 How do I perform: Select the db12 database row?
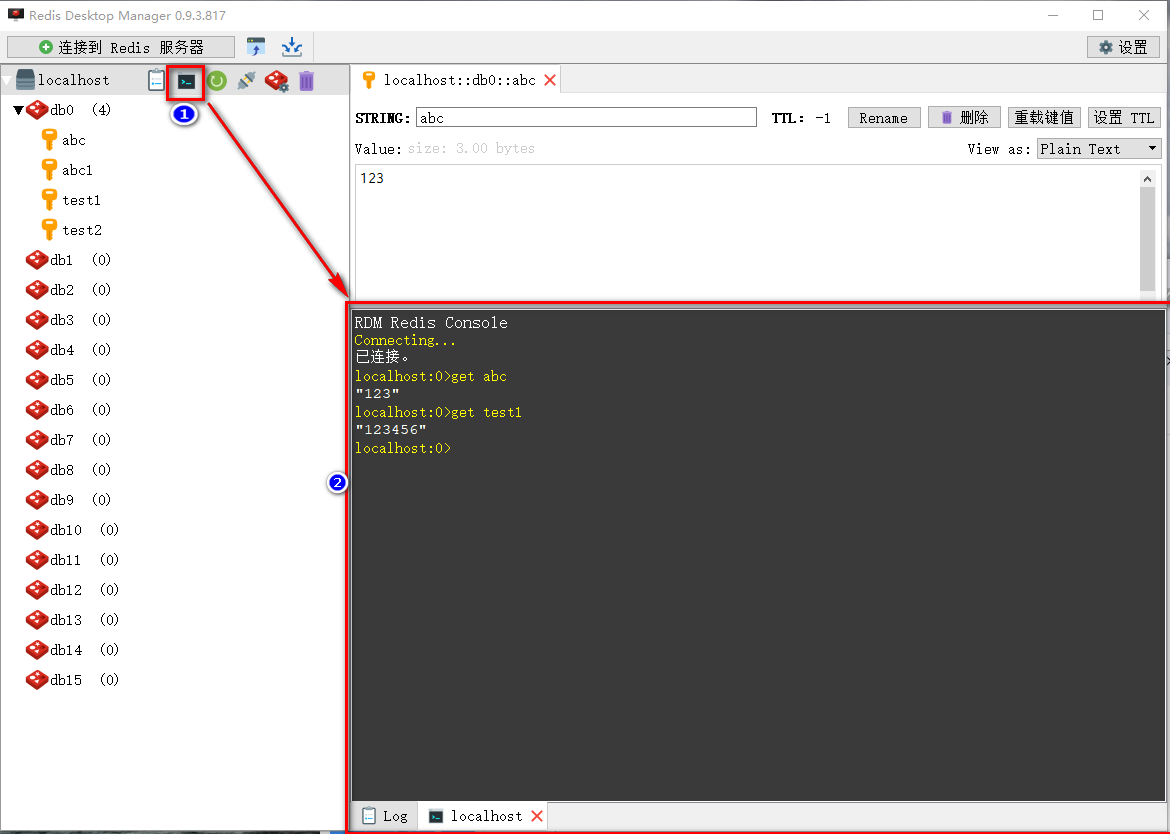tap(72, 589)
